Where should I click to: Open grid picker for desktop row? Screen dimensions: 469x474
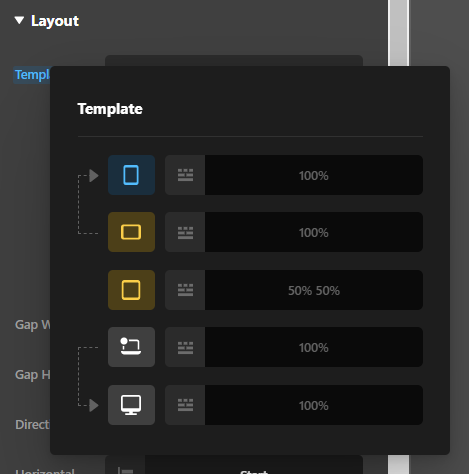pyautogui.click(x=185, y=405)
